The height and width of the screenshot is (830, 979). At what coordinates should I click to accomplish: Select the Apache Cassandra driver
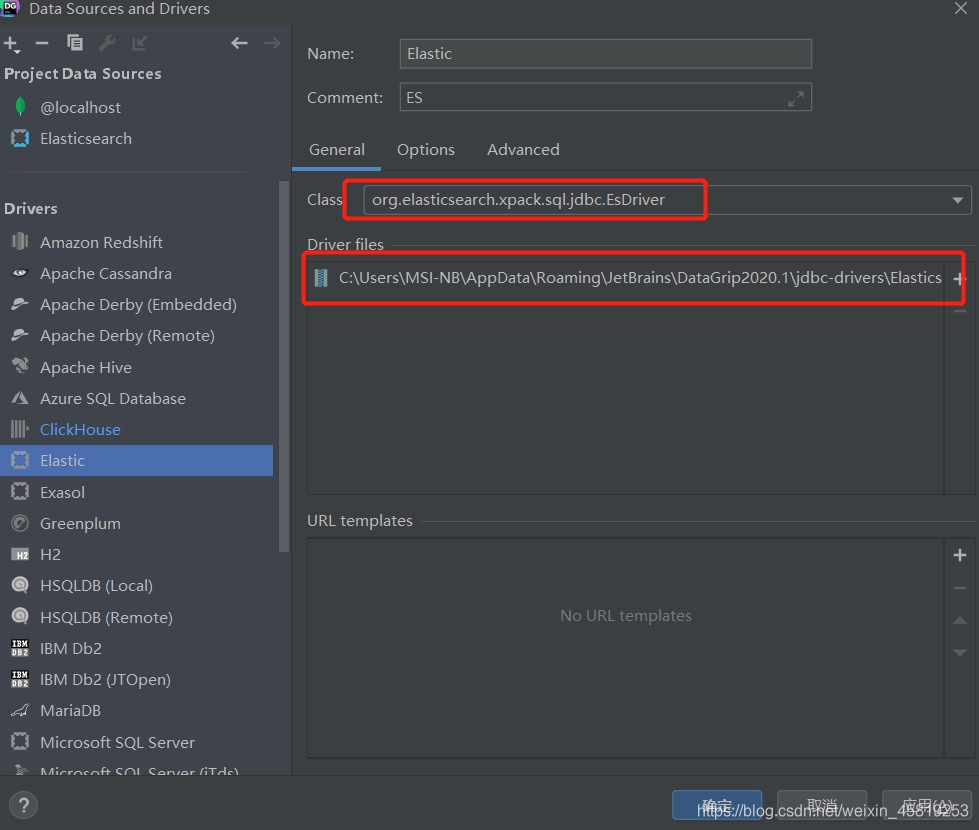pos(136,274)
